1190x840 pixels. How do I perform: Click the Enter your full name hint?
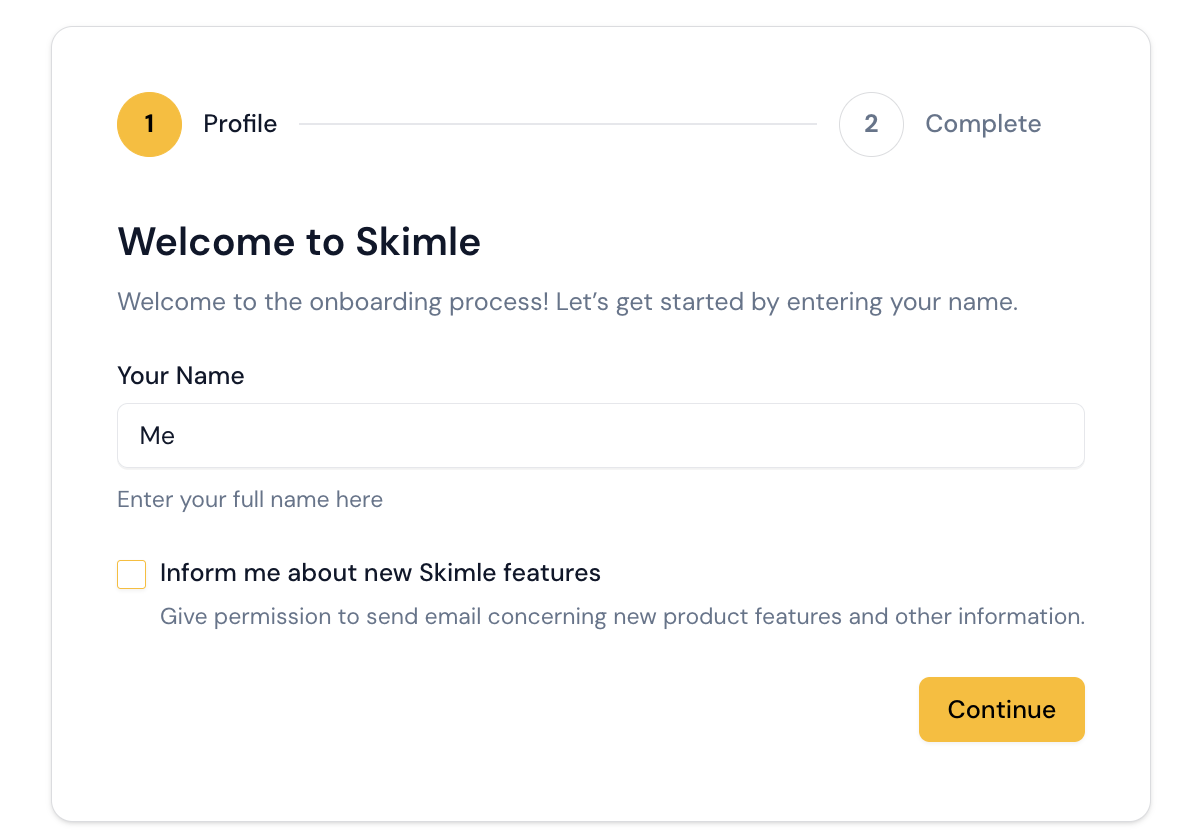[250, 499]
